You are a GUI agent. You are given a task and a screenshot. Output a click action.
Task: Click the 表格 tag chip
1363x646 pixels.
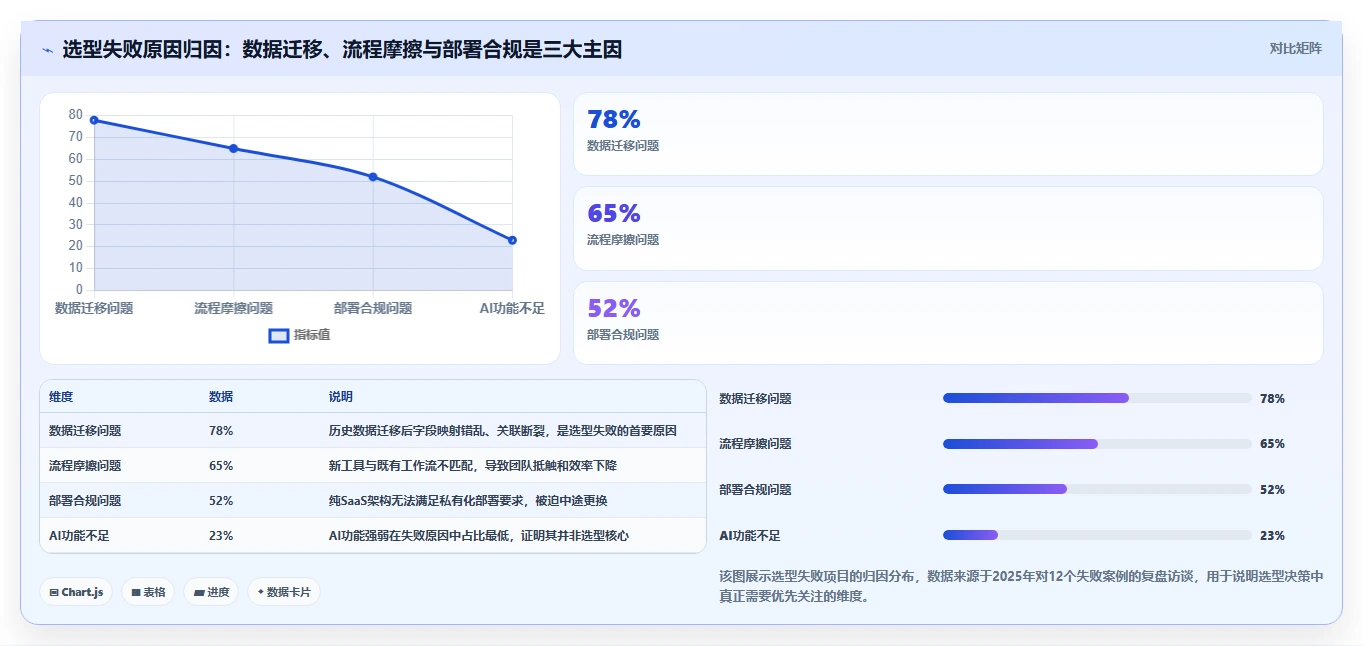pos(148,592)
